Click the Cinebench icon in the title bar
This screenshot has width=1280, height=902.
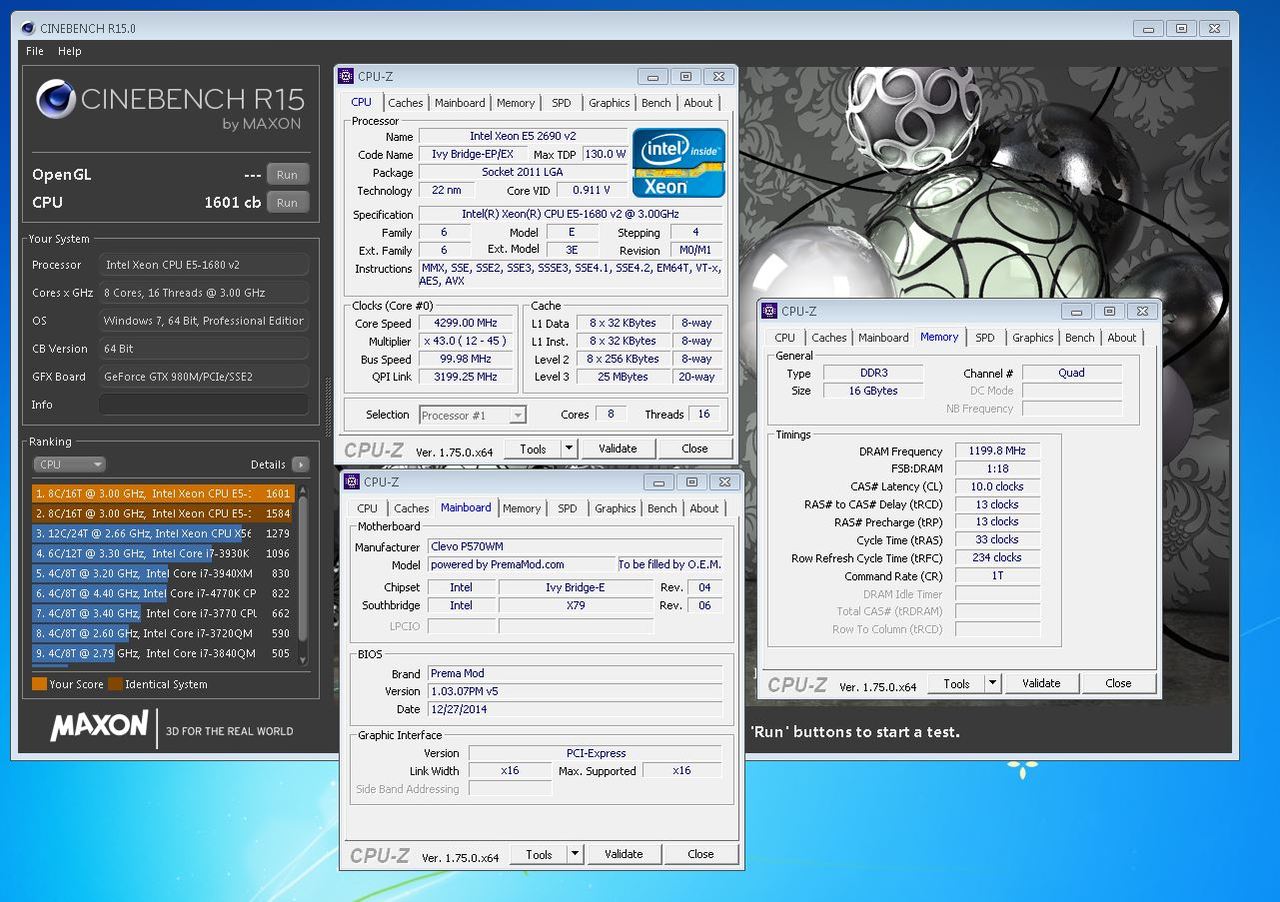click(26, 28)
